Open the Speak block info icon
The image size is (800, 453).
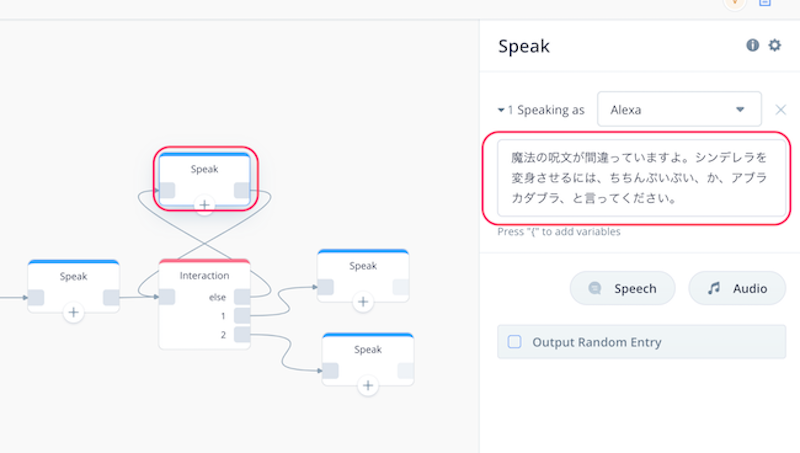753,45
